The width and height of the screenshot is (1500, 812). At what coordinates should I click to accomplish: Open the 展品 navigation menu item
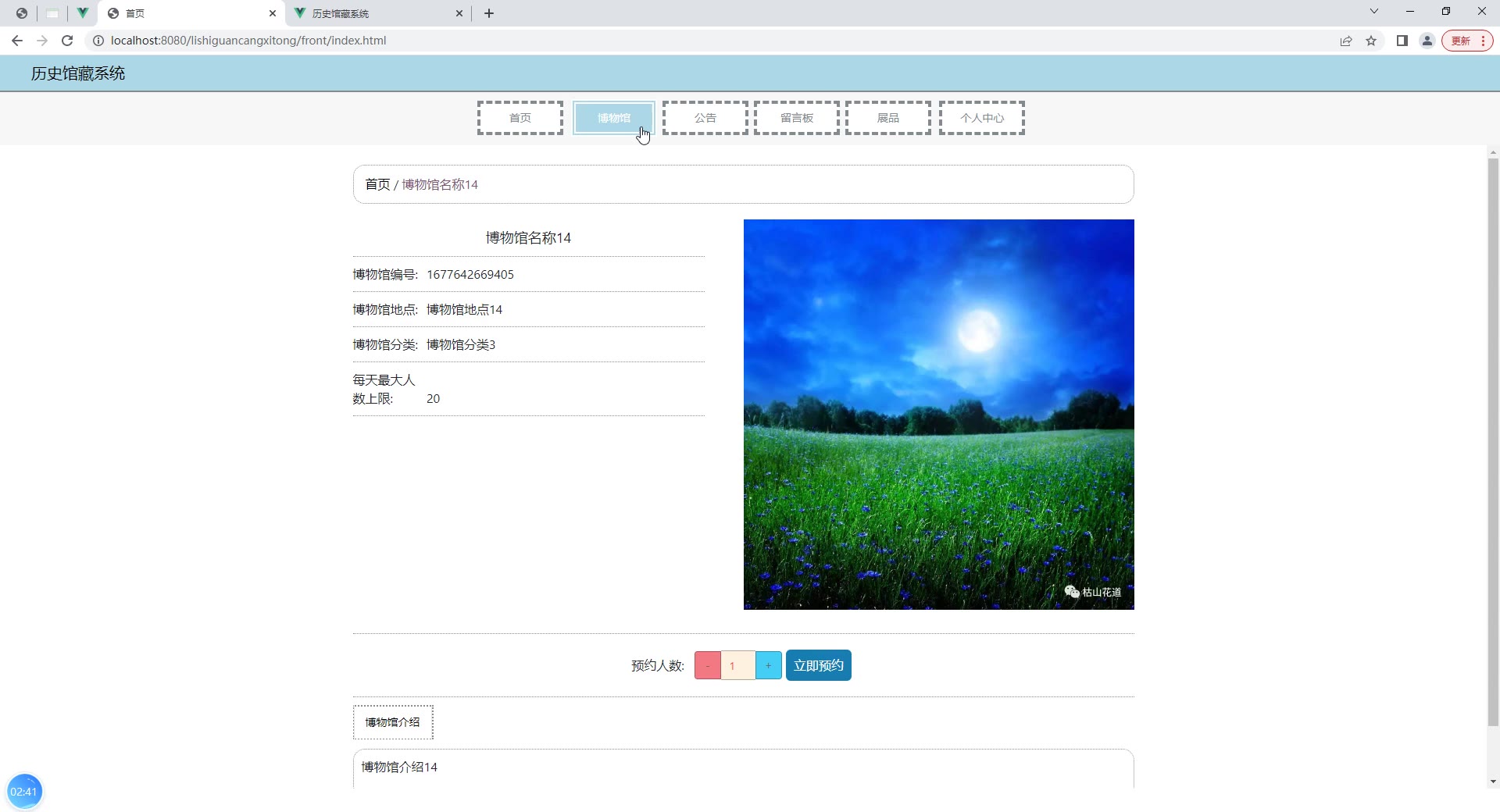888,118
